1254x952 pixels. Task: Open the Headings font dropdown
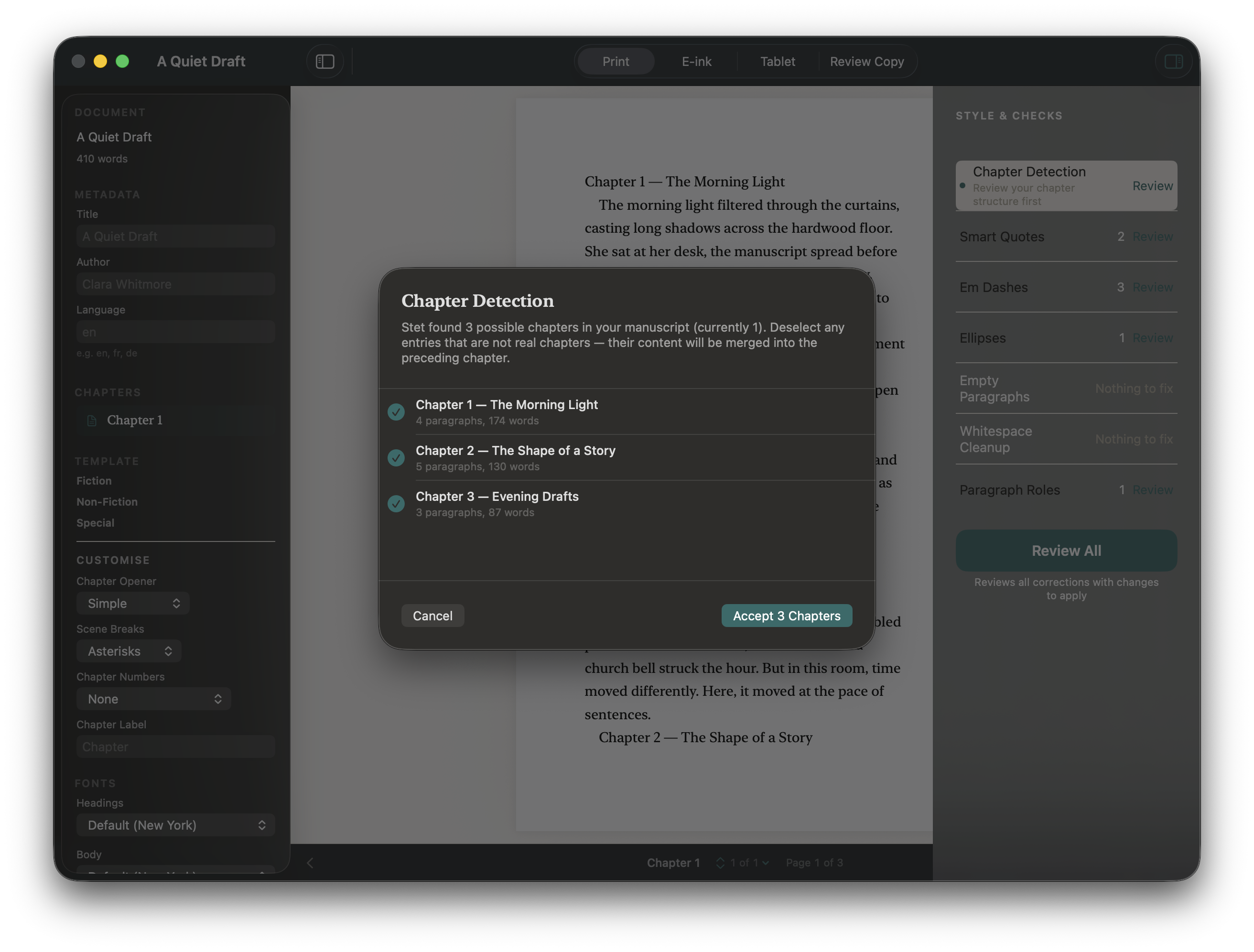coord(175,825)
